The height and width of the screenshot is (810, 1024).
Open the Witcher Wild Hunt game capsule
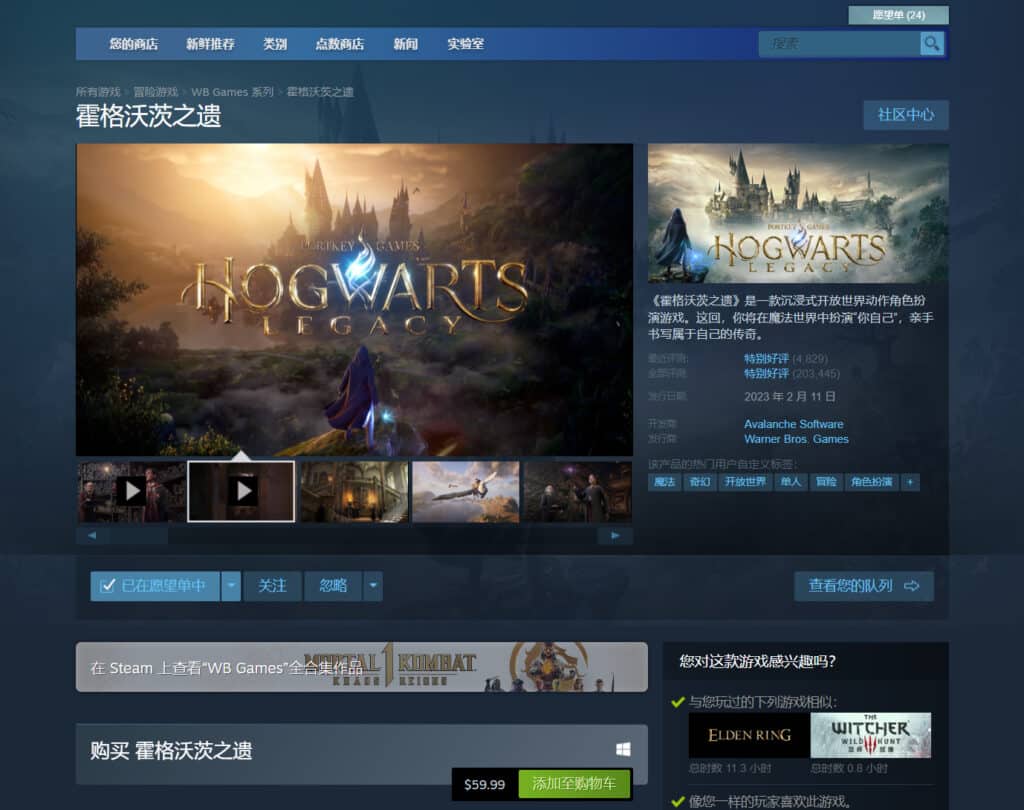click(x=871, y=735)
